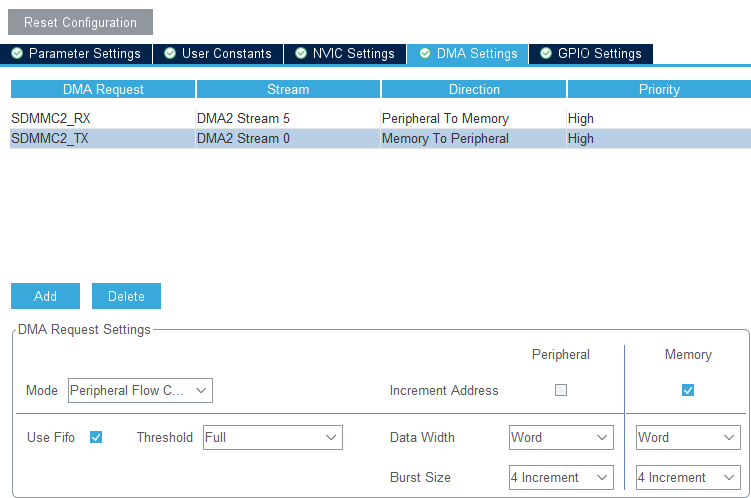
Task: Click the High priority cell of SDMMC2_TX
Action: [659, 138]
